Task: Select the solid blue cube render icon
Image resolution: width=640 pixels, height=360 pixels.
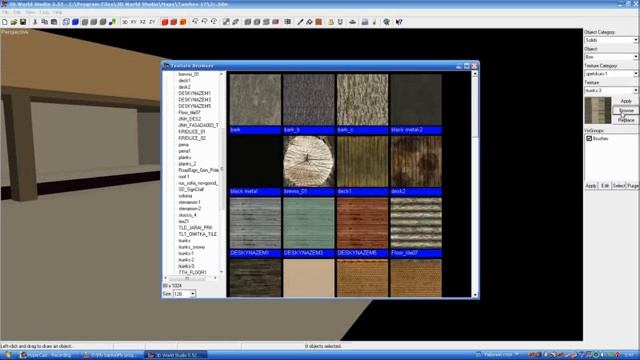Action: [x=76, y=22]
